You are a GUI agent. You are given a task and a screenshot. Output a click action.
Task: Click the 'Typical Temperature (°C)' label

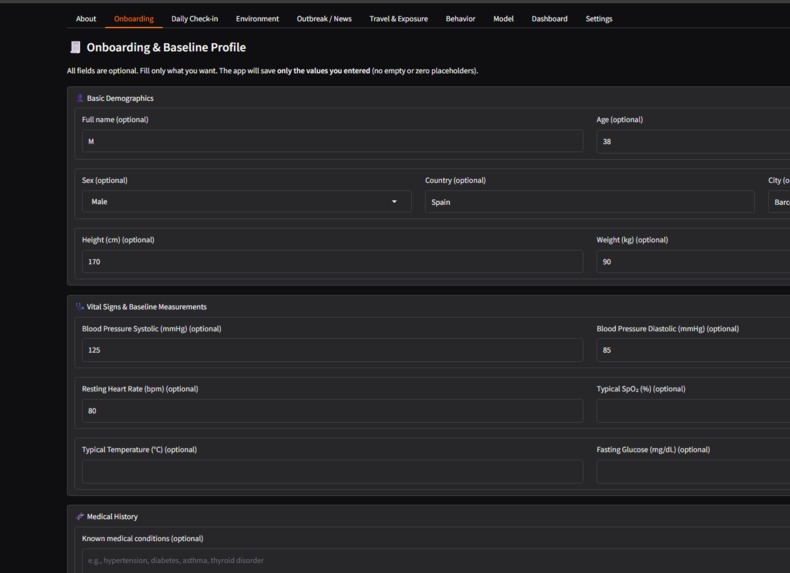(x=139, y=450)
